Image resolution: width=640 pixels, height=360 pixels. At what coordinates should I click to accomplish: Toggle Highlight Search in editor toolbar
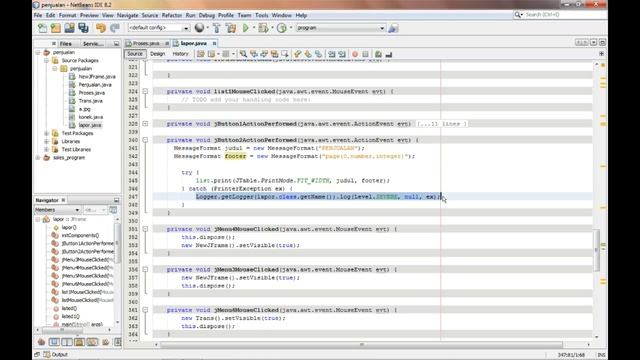pos(274,54)
